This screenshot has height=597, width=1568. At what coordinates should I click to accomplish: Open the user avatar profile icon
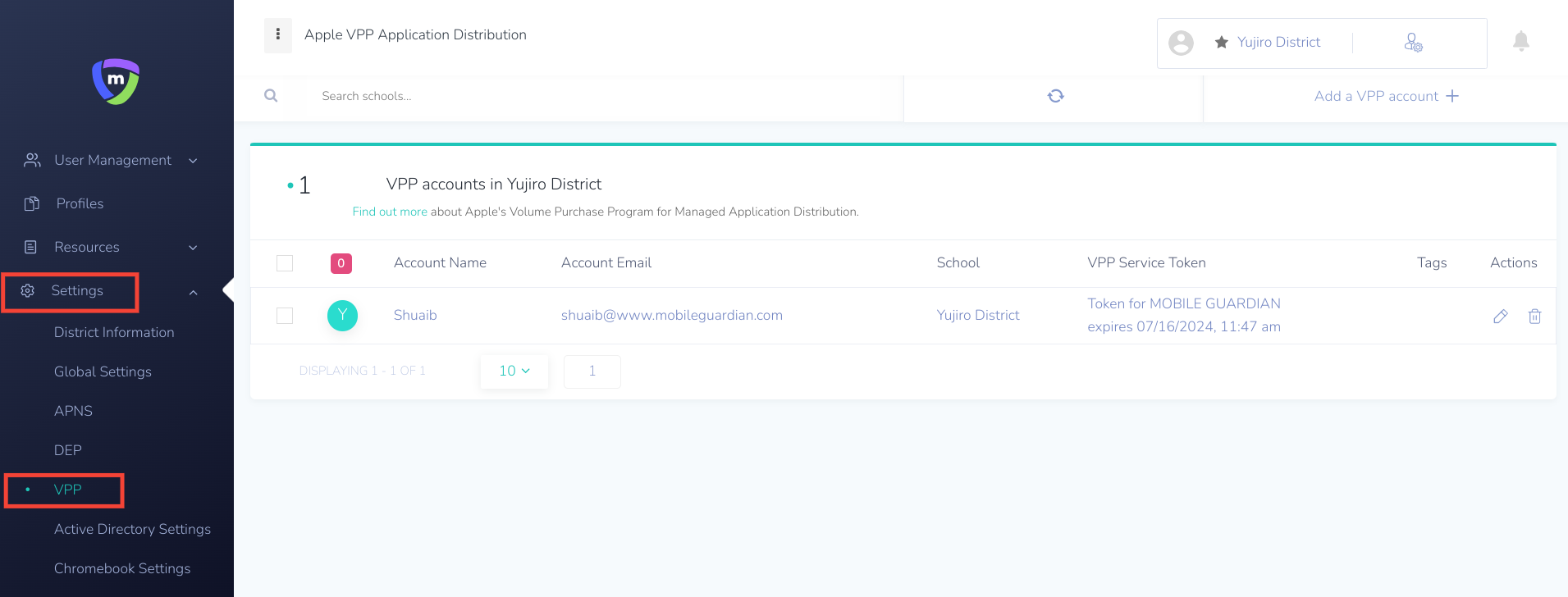pos(1181,43)
